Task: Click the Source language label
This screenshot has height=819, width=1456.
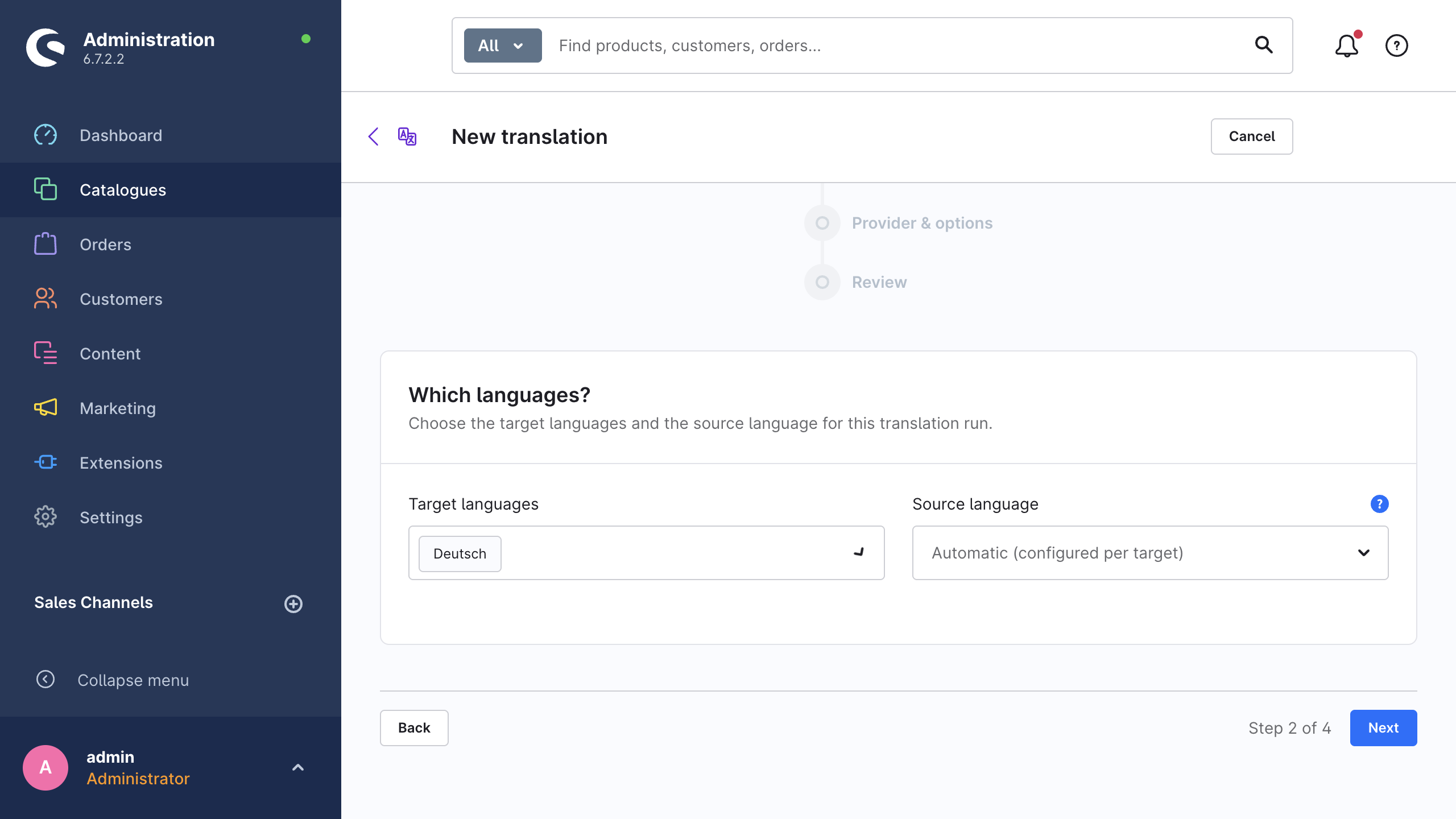Action: pos(975,504)
